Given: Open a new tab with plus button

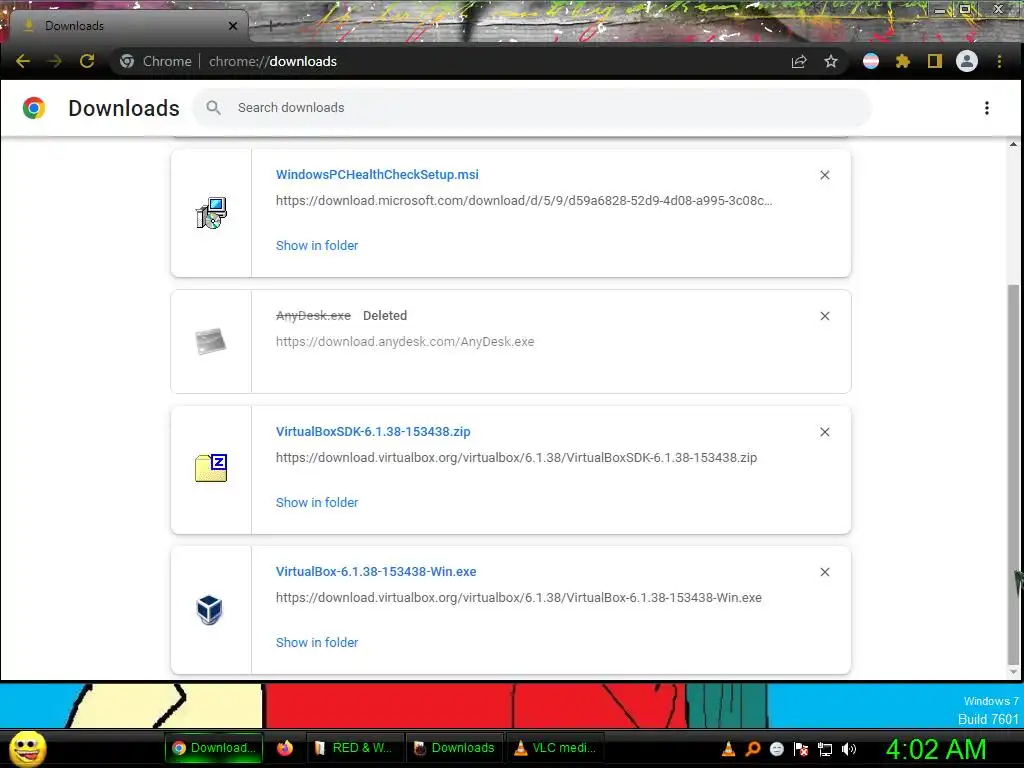Looking at the screenshot, I should [270, 26].
